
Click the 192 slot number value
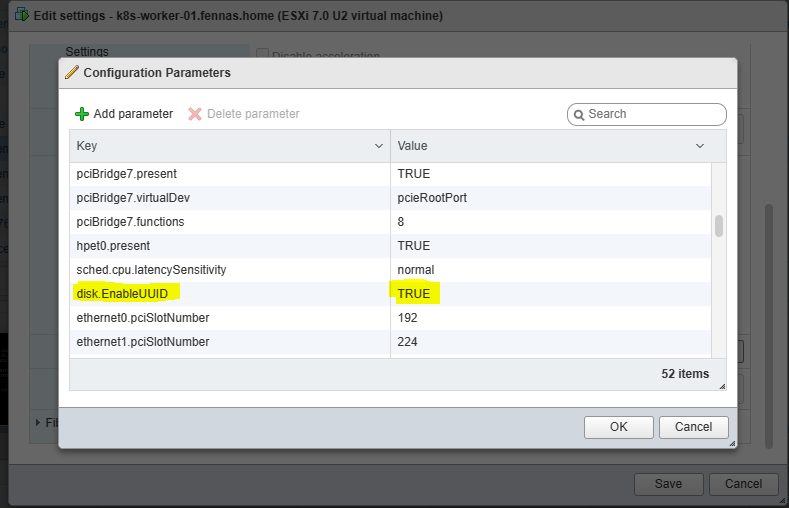tap(407, 318)
